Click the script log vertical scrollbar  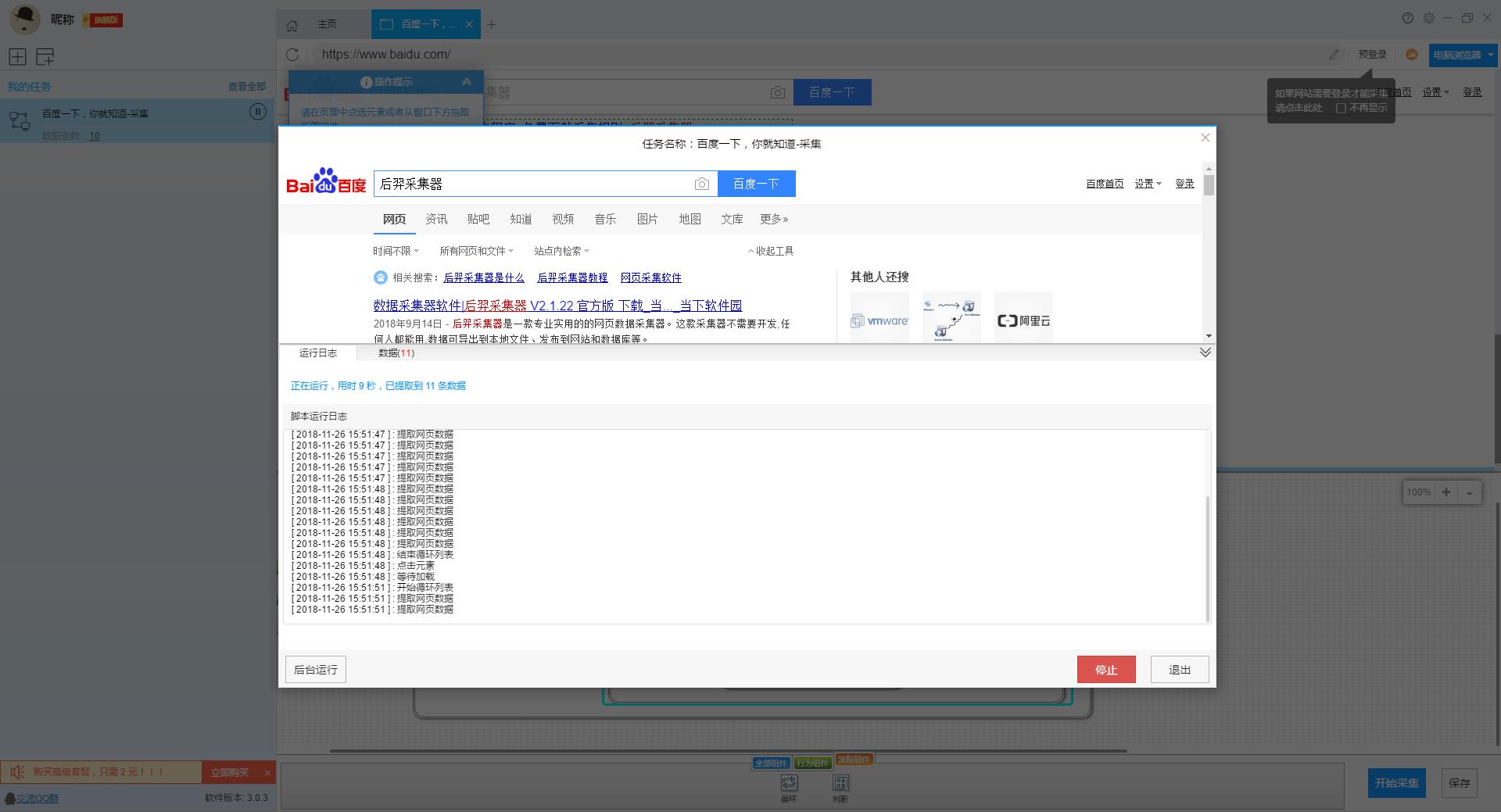[1208, 559]
